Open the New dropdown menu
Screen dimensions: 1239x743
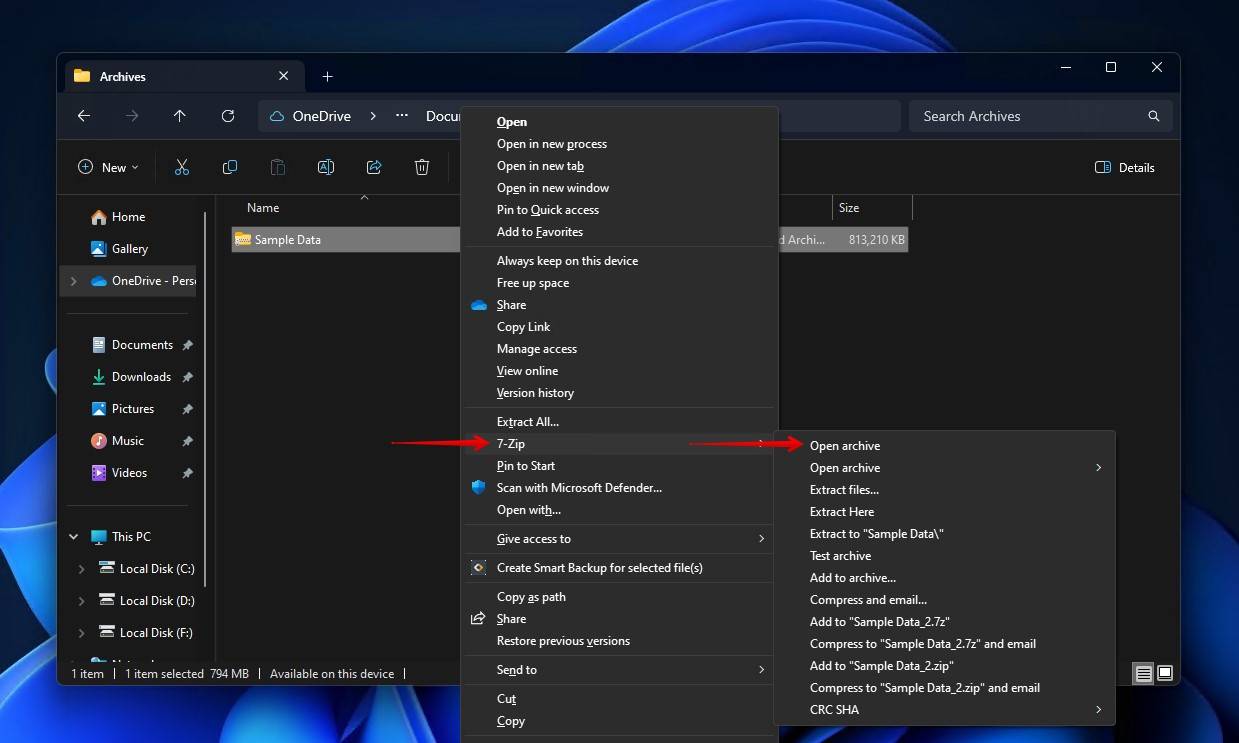tap(108, 168)
